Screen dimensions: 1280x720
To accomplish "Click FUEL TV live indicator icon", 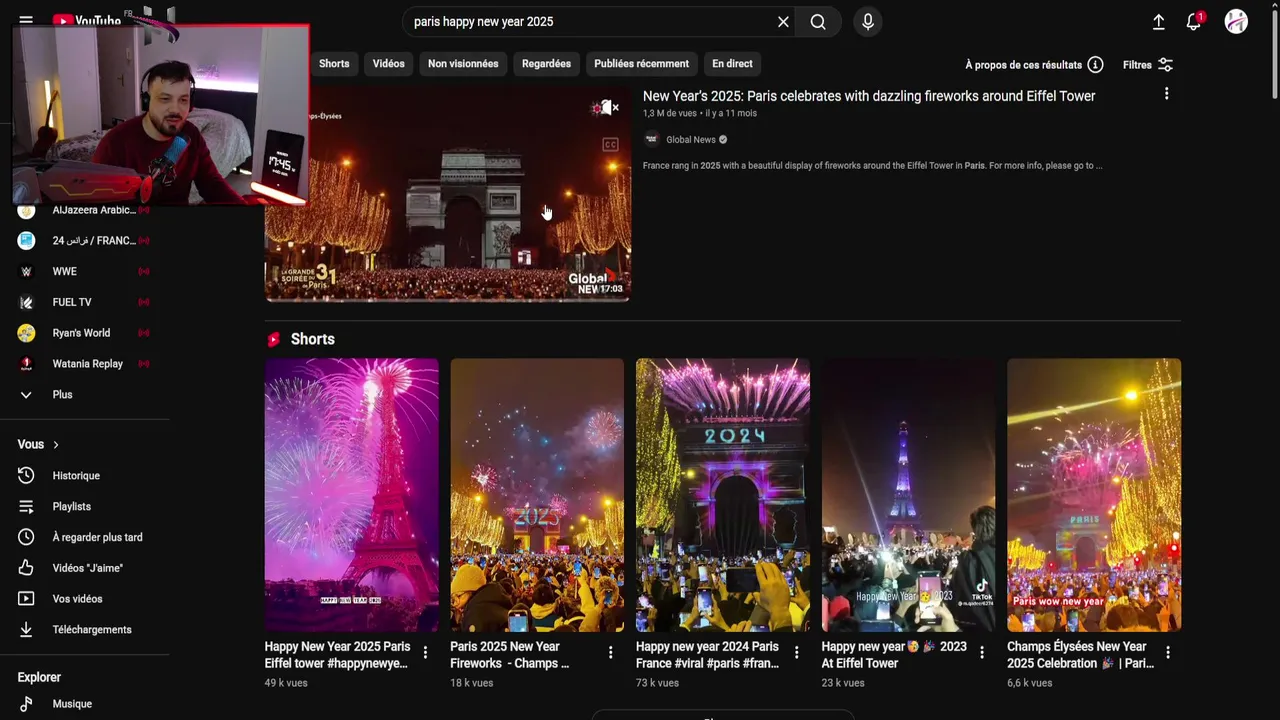I will [x=143, y=302].
